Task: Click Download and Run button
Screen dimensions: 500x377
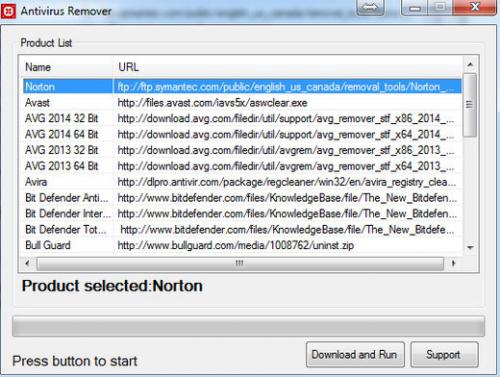Action: click(x=355, y=354)
